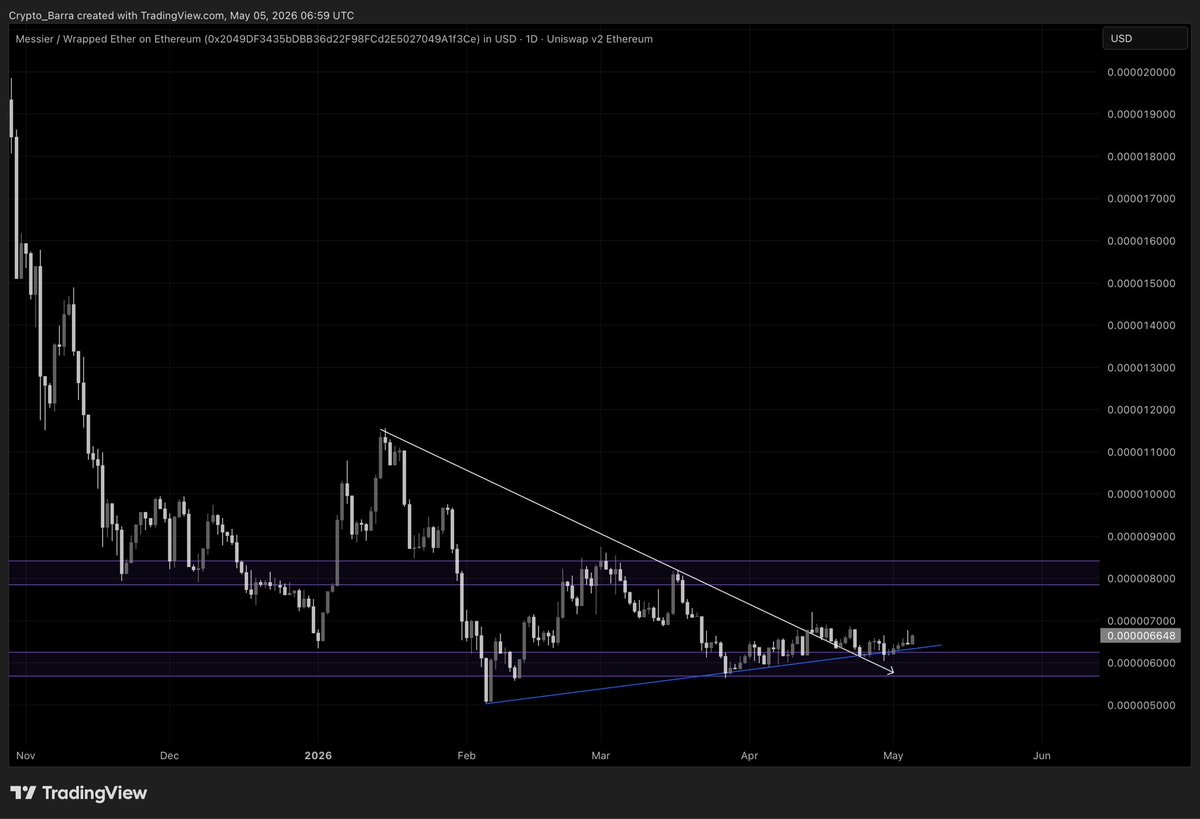The height and width of the screenshot is (819, 1200).
Task: Click the May date label
Action: 894,756
